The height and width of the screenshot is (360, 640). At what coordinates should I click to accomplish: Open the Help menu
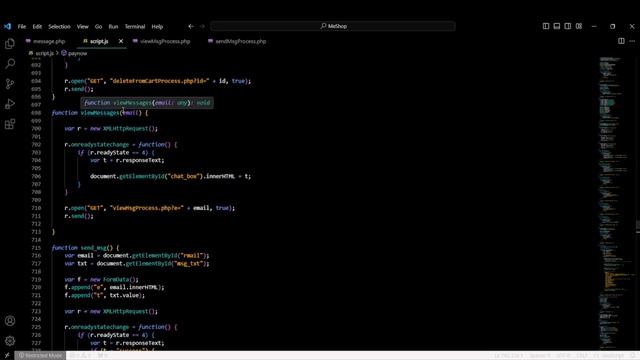pyautogui.click(x=157, y=27)
